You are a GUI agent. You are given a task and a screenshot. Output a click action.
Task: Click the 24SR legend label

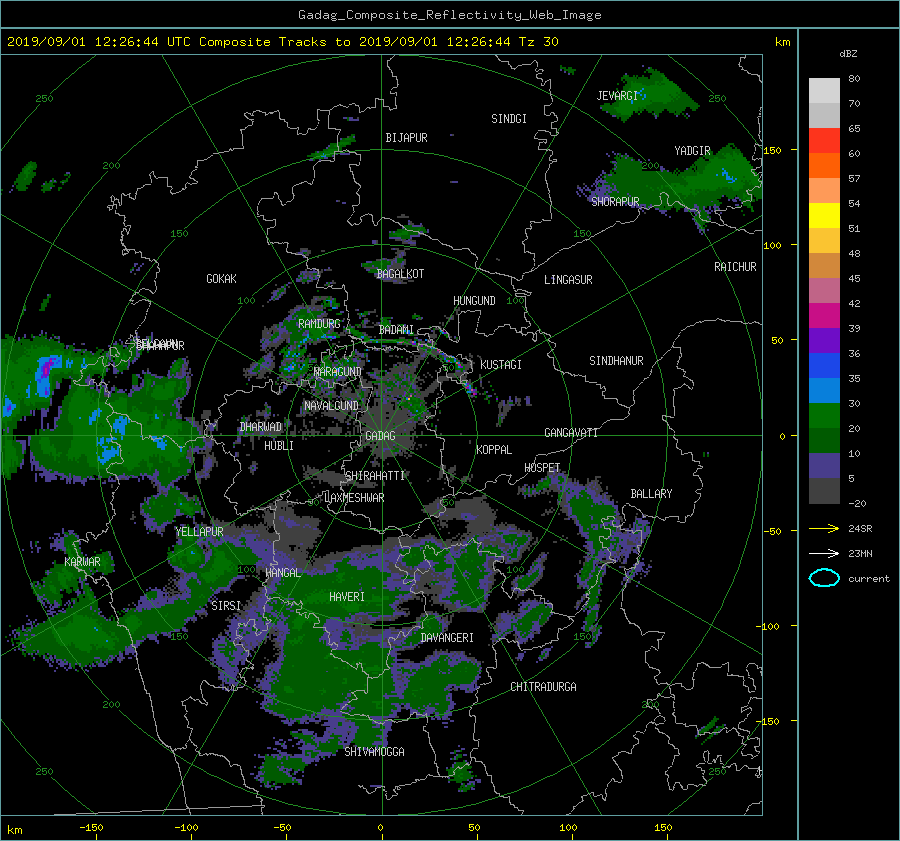tap(860, 528)
